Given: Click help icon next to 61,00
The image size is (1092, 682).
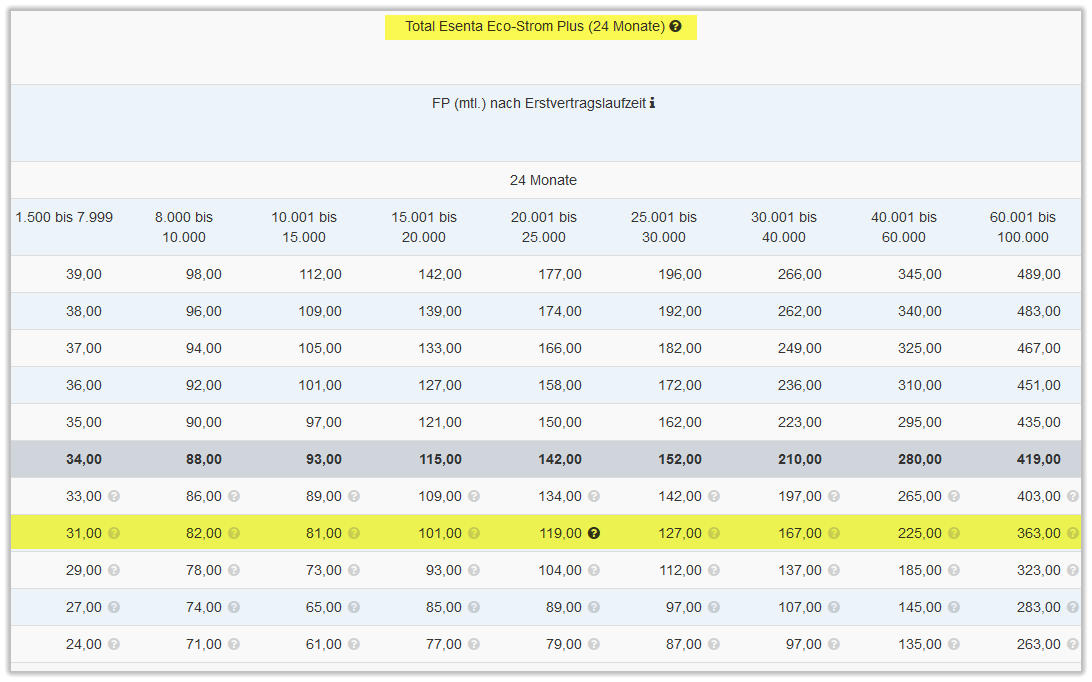Looking at the screenshot, I should point(354,645).
